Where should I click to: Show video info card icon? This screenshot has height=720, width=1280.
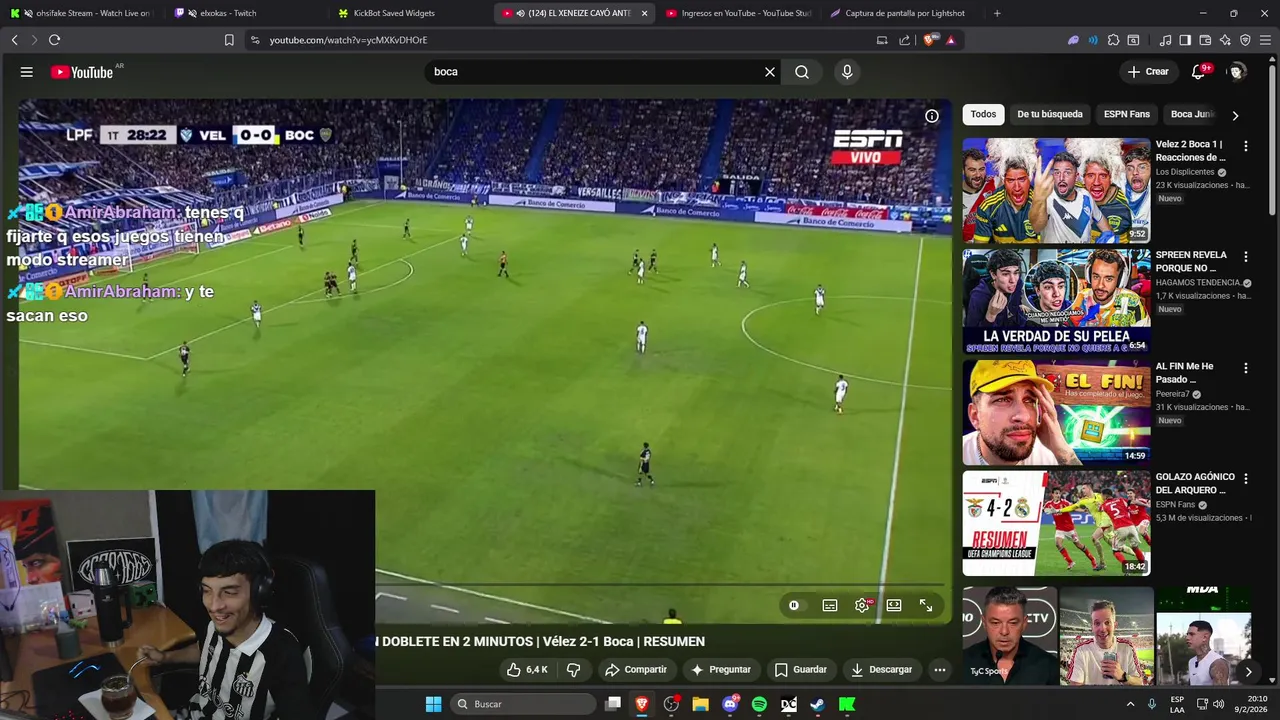(932, 116)
